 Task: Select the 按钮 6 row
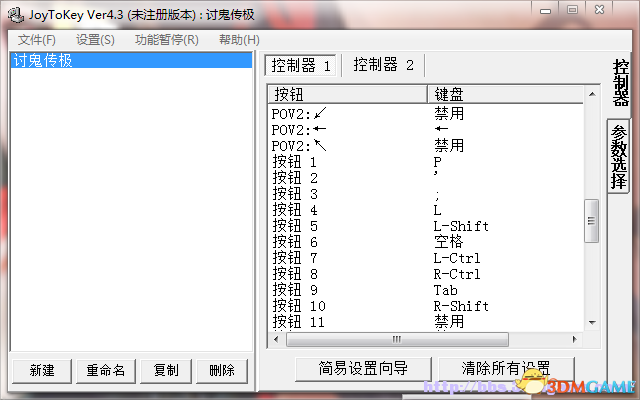coord(427,242)
